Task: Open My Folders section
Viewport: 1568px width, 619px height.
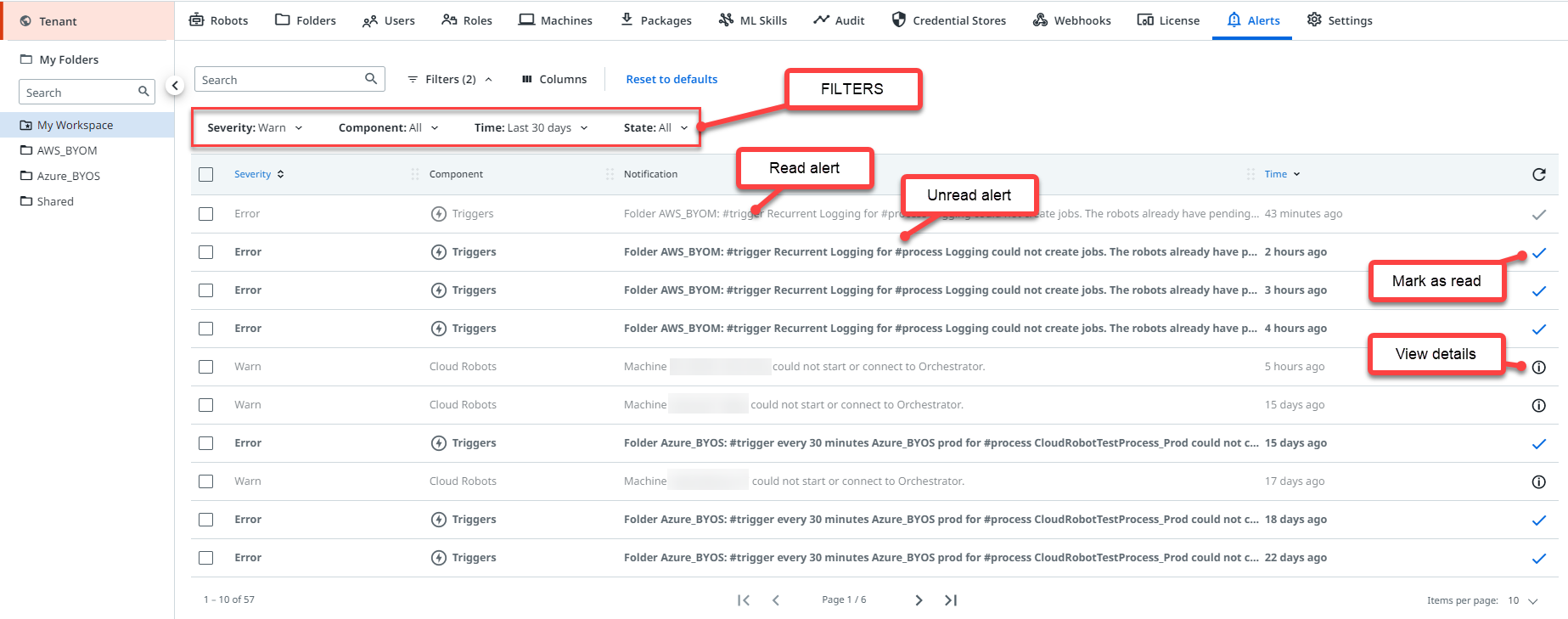Action: point(59,59)
